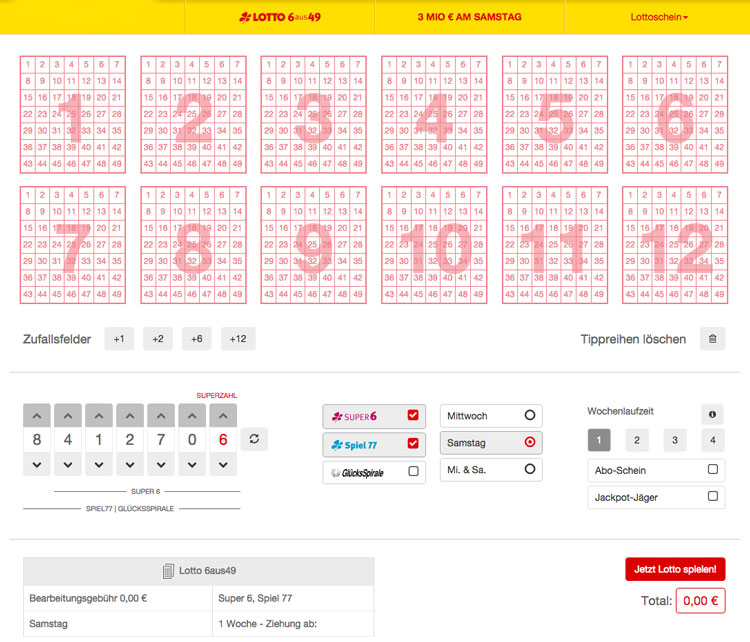This screenshot has height=642, width=750.
Task: Add one random field with +1
Action: click(x=119, y=339)
